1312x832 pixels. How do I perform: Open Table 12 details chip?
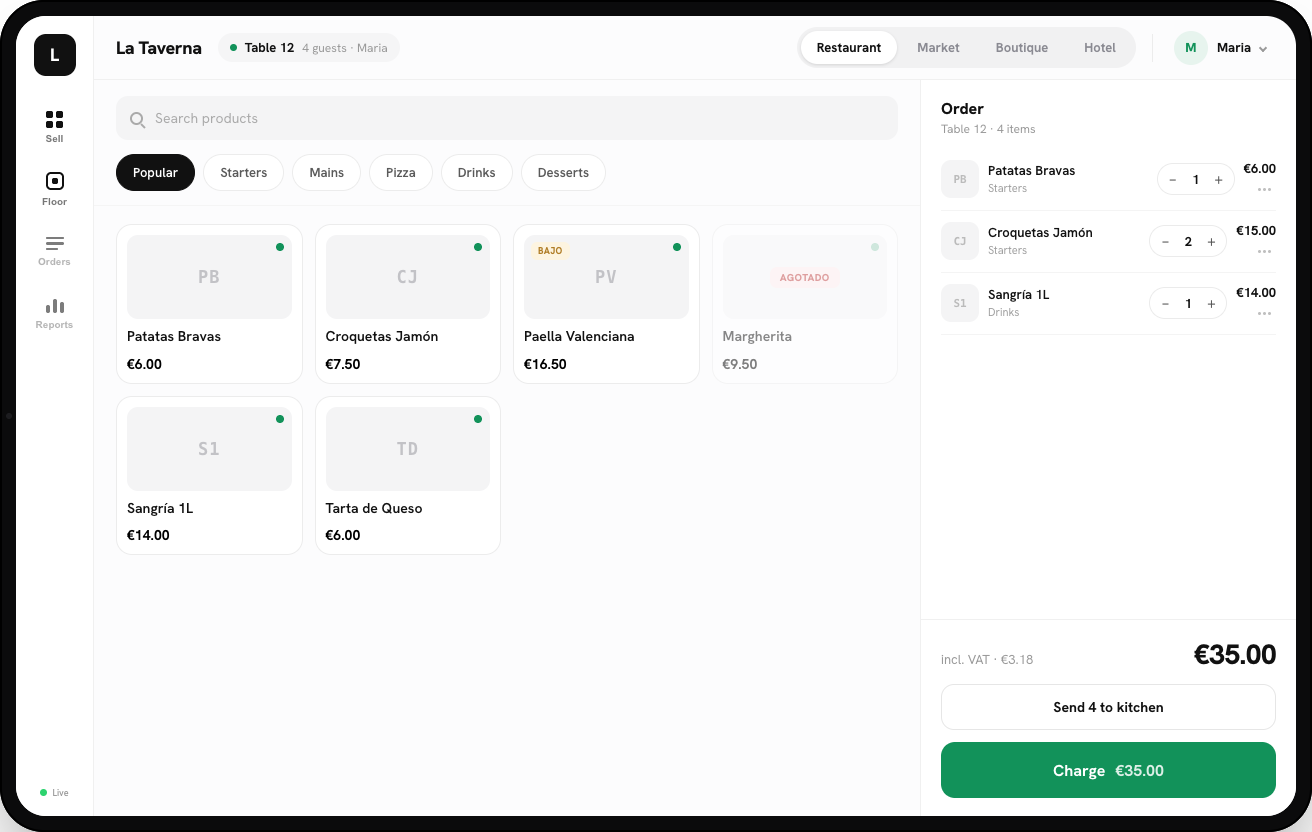tap(308, 48)
